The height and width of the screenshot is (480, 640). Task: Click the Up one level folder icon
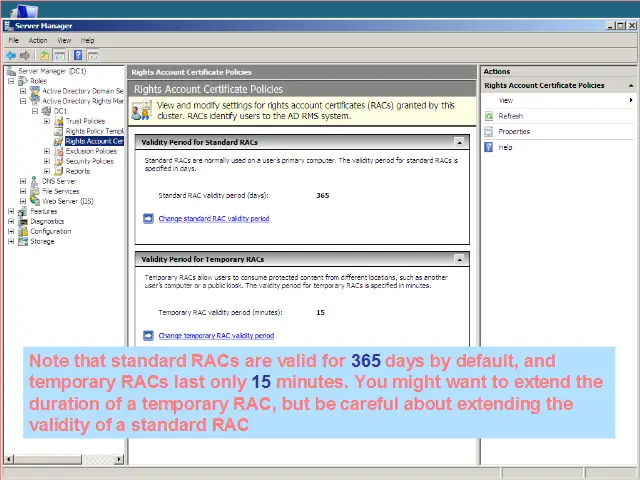point(44,56)
